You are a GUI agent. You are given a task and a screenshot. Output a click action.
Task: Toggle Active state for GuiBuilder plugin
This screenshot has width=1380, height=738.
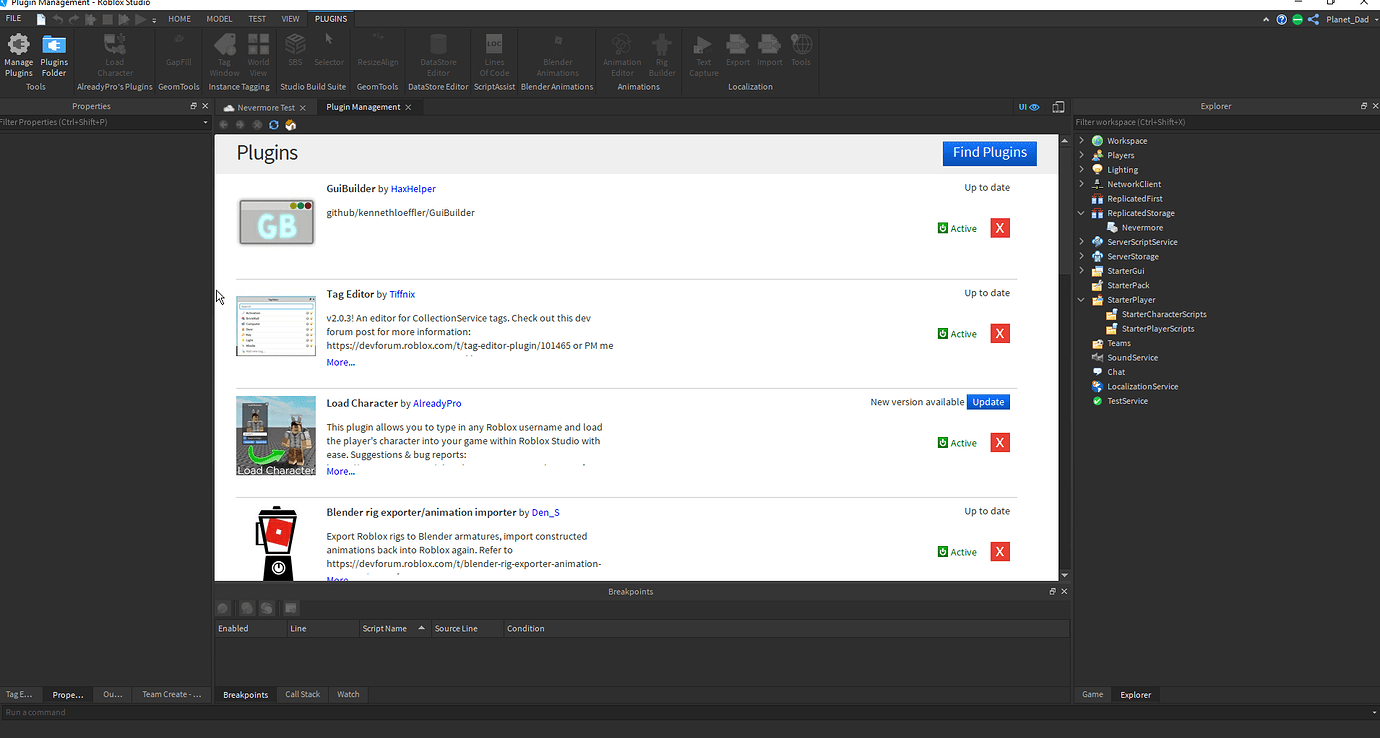(x=957, y=229)
